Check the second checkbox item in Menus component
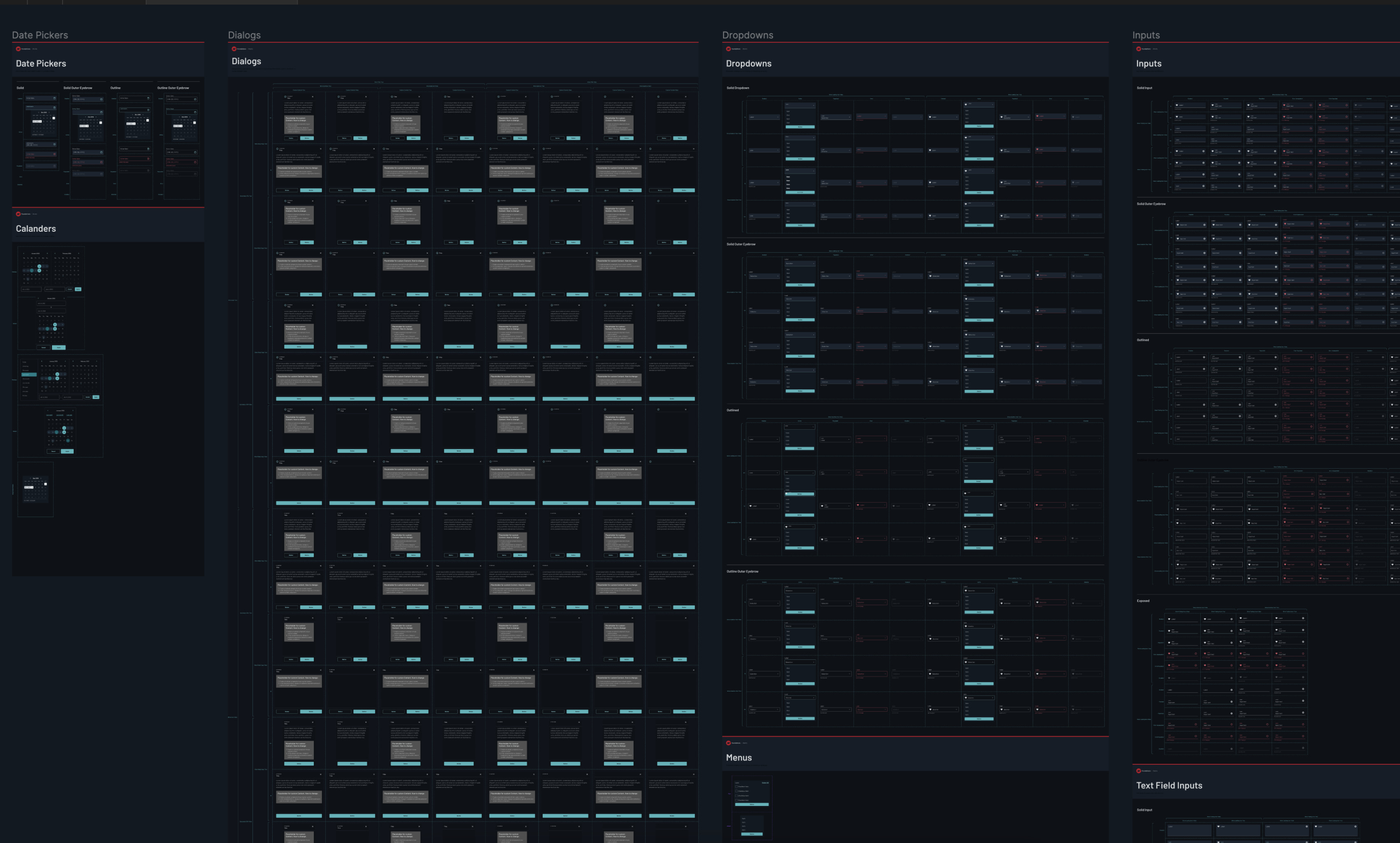 pos(737,791)
